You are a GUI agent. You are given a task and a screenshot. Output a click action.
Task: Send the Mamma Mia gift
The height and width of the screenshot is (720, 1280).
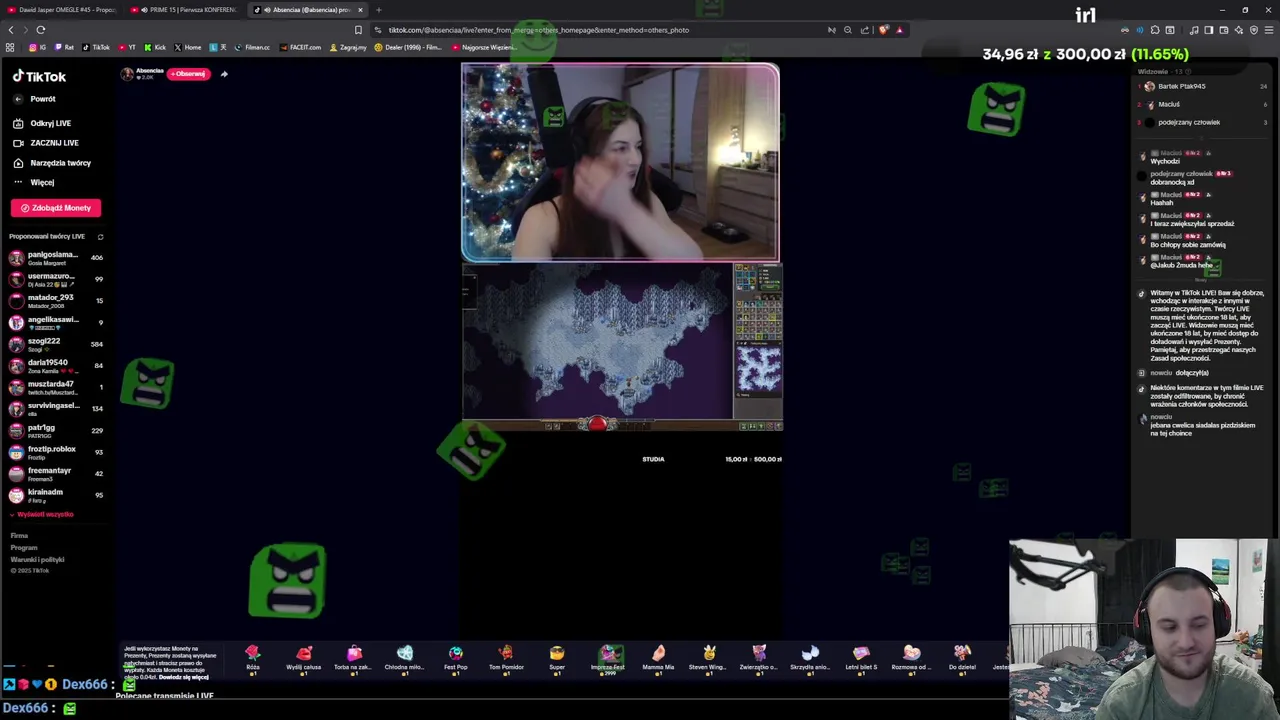[x=658, y=659]
